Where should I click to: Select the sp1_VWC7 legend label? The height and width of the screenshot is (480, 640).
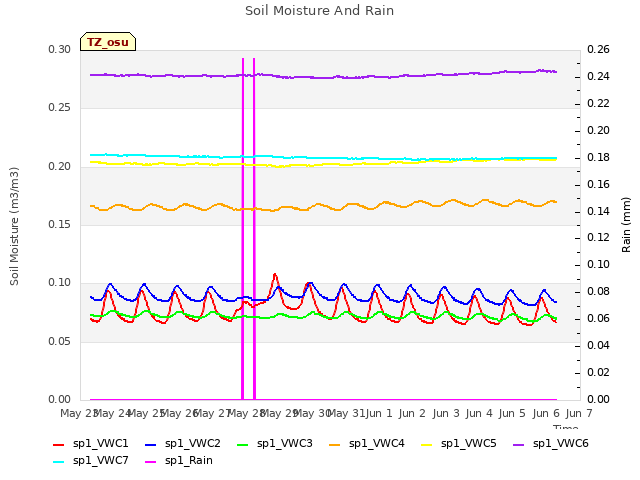[x=100, y=461]
